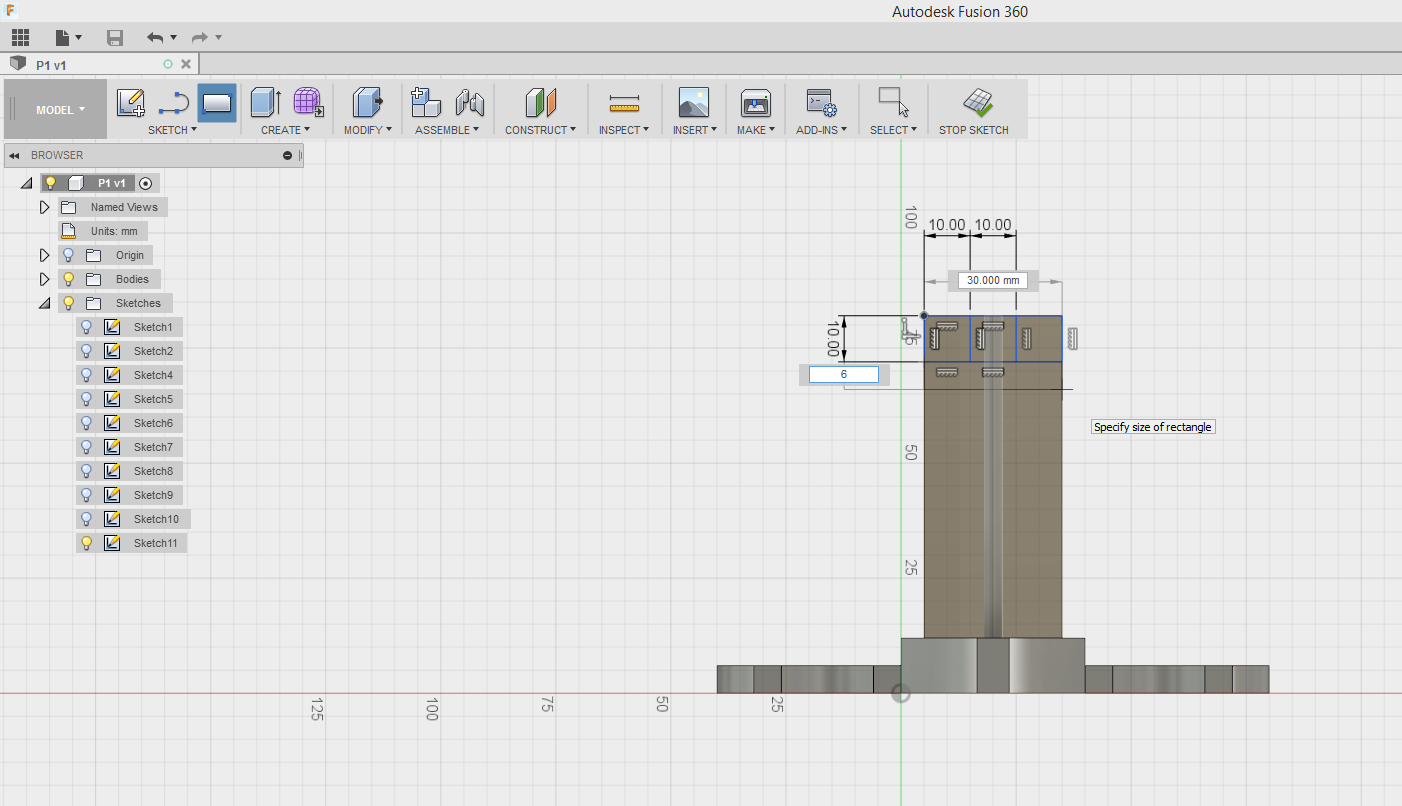Toggle visibility bulb of Sketch11
The image size is (1402, 806).
[86, 543]
